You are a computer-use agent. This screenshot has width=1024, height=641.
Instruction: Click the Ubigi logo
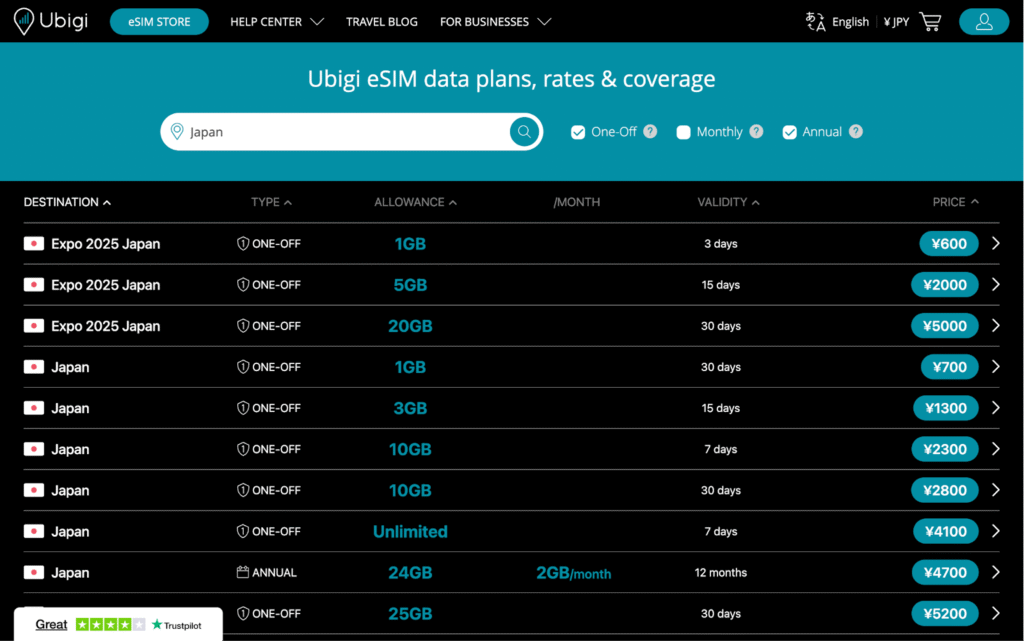(50, 21)
